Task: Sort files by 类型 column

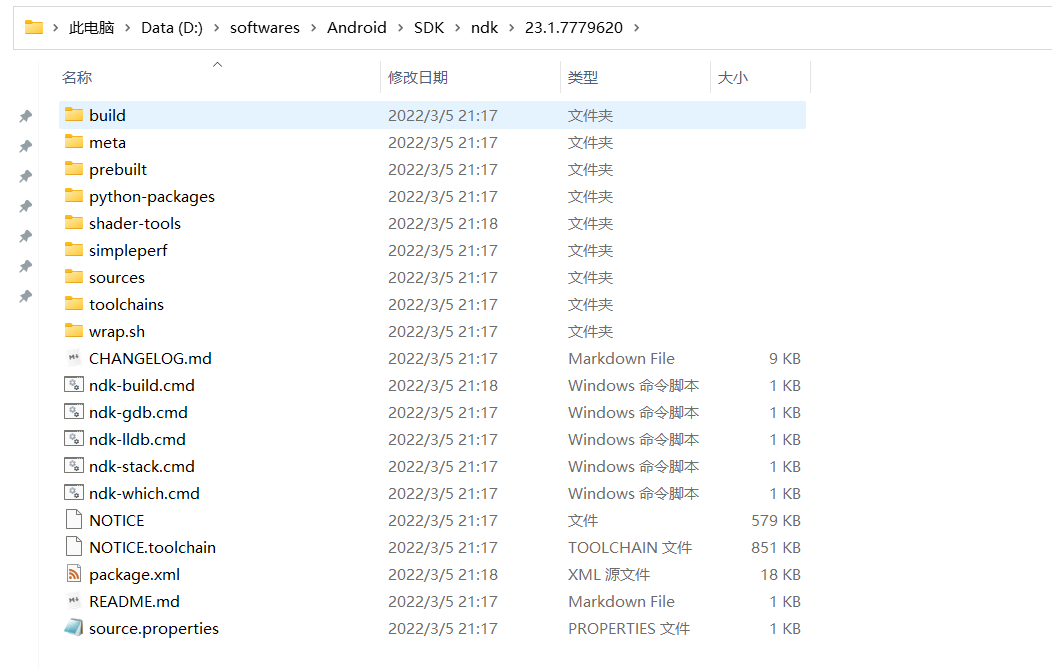Action: [x=582, y=77]
